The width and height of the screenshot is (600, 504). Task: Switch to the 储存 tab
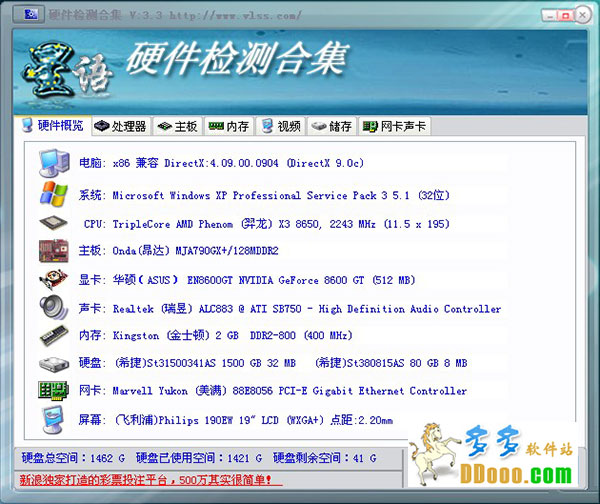(x=332, y=126)
